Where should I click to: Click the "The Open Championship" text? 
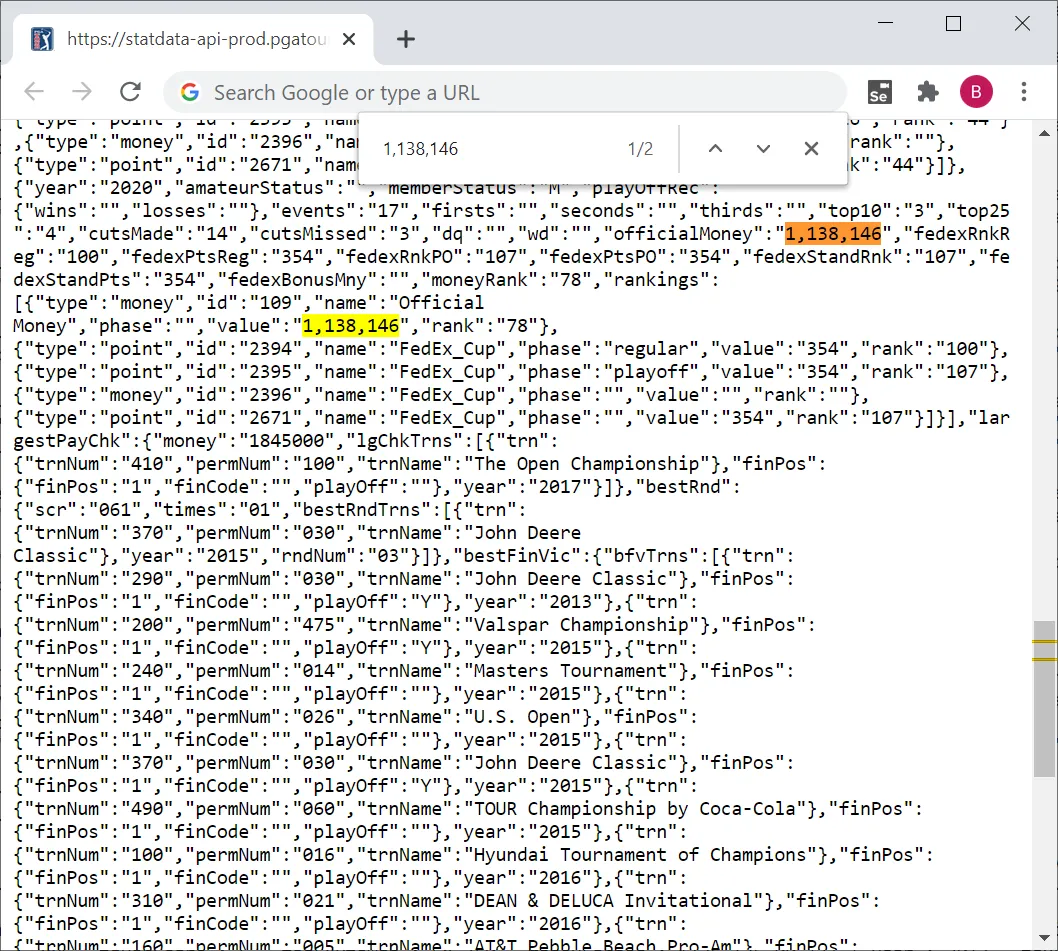click(586, 464)
